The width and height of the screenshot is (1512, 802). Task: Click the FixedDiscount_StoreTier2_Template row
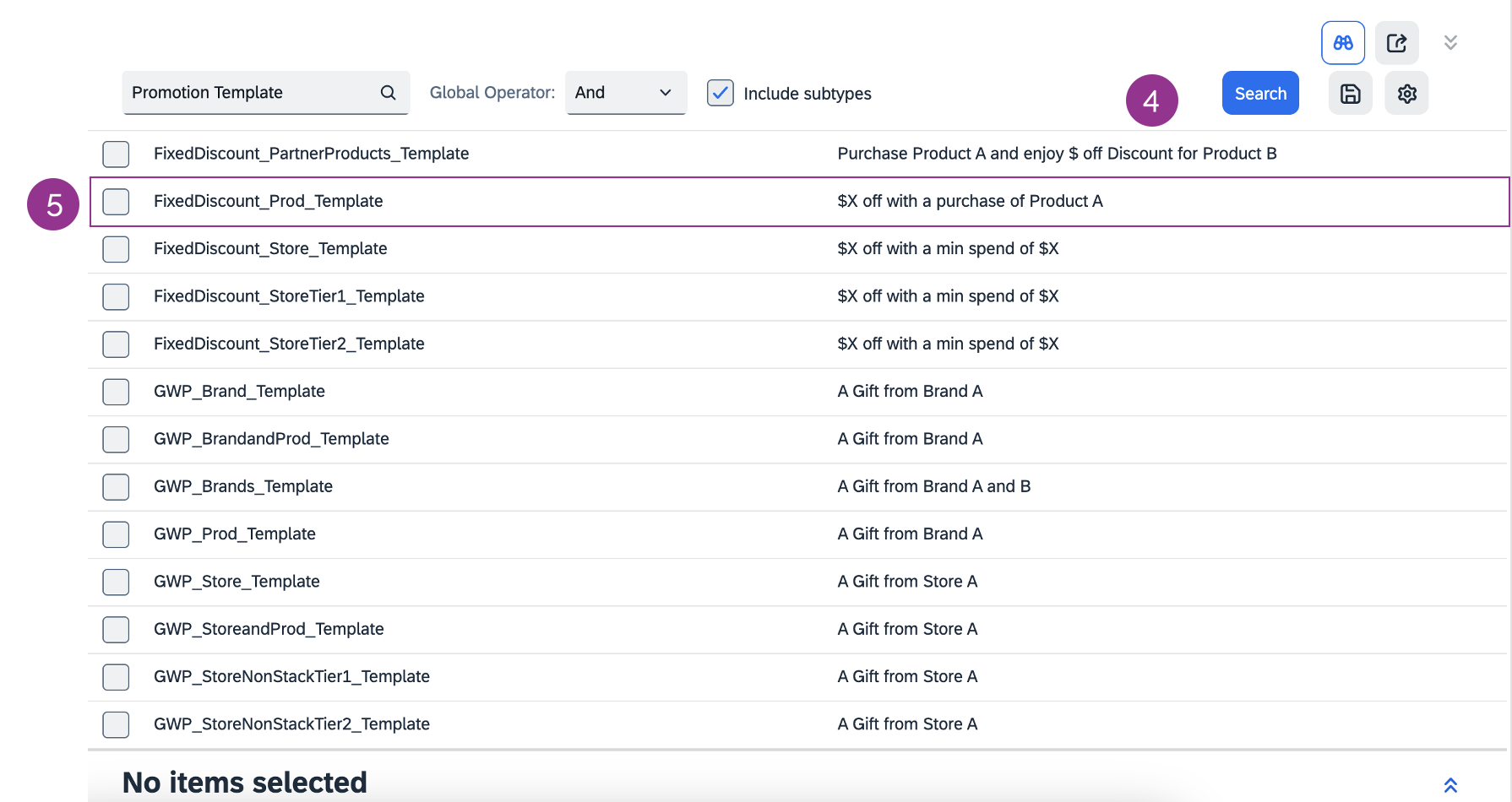[x=289, y=344]
